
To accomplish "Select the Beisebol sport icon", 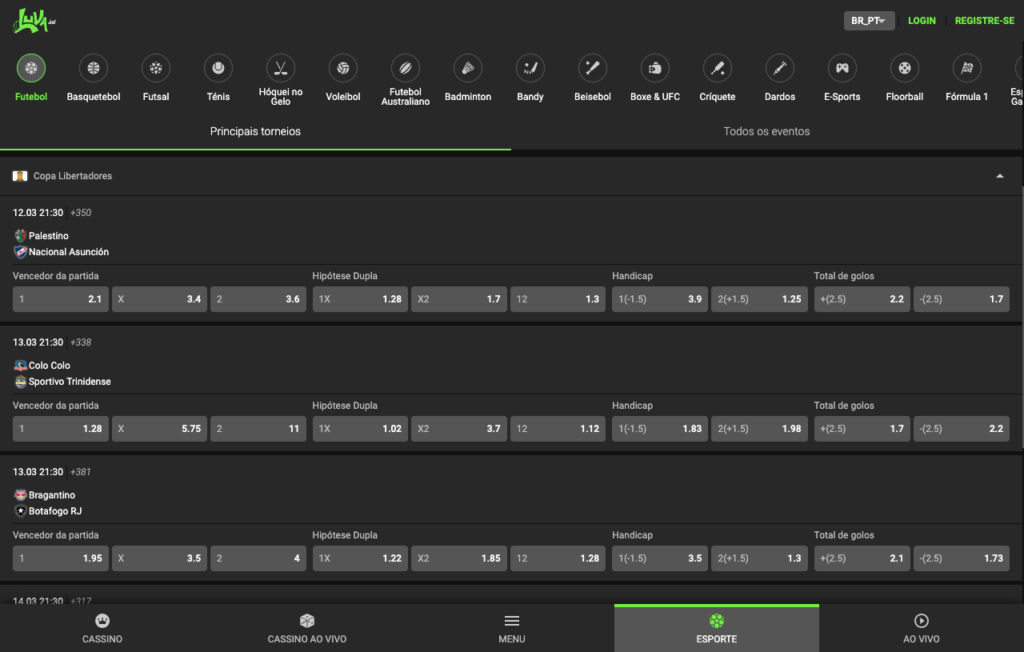I will [x=592, y=68].
